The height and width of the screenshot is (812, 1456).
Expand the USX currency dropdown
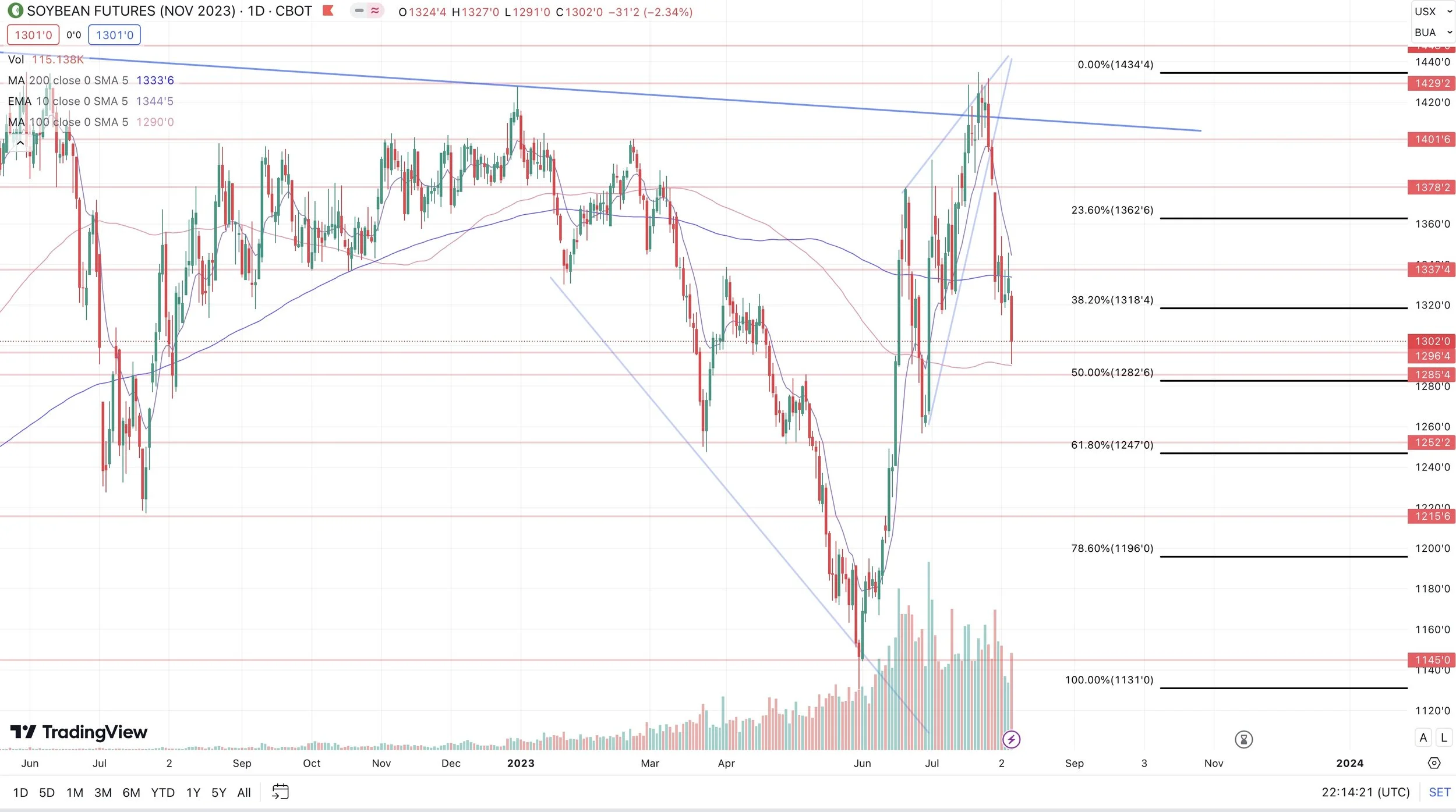tap(1433, 11)
